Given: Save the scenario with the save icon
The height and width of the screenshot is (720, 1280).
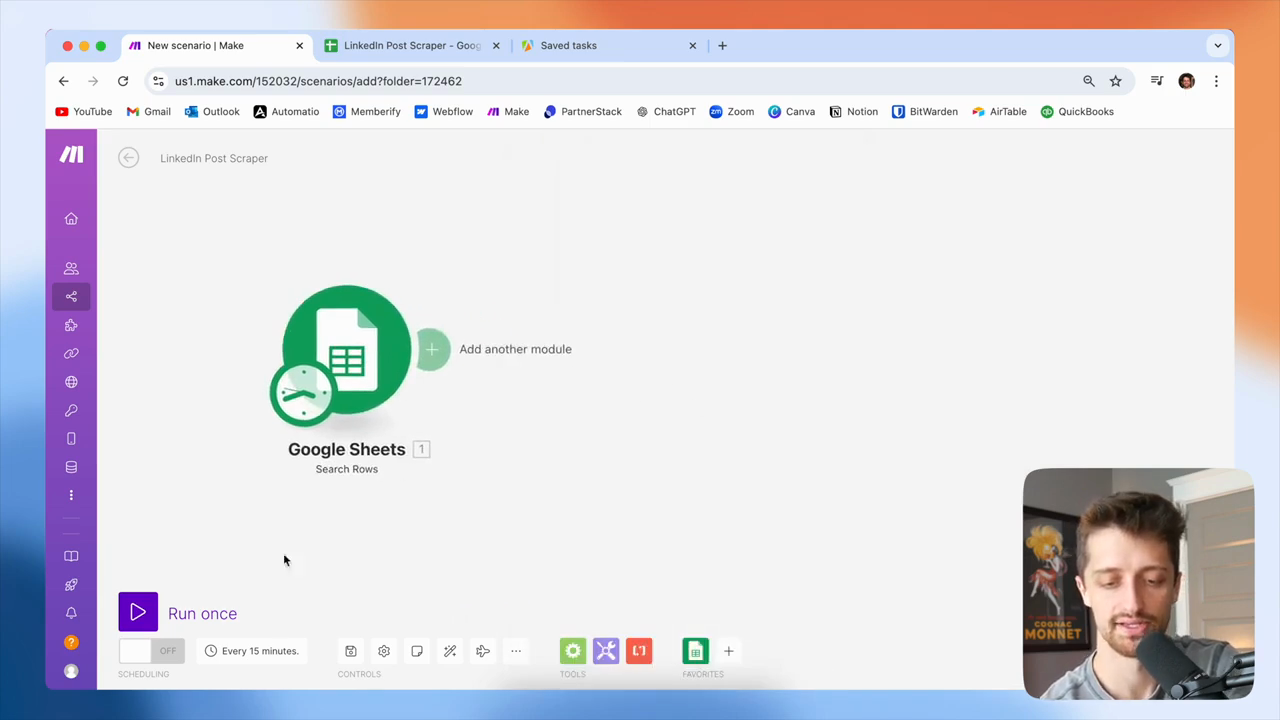Looking at the screenshot, I should (x=351, y=651).
